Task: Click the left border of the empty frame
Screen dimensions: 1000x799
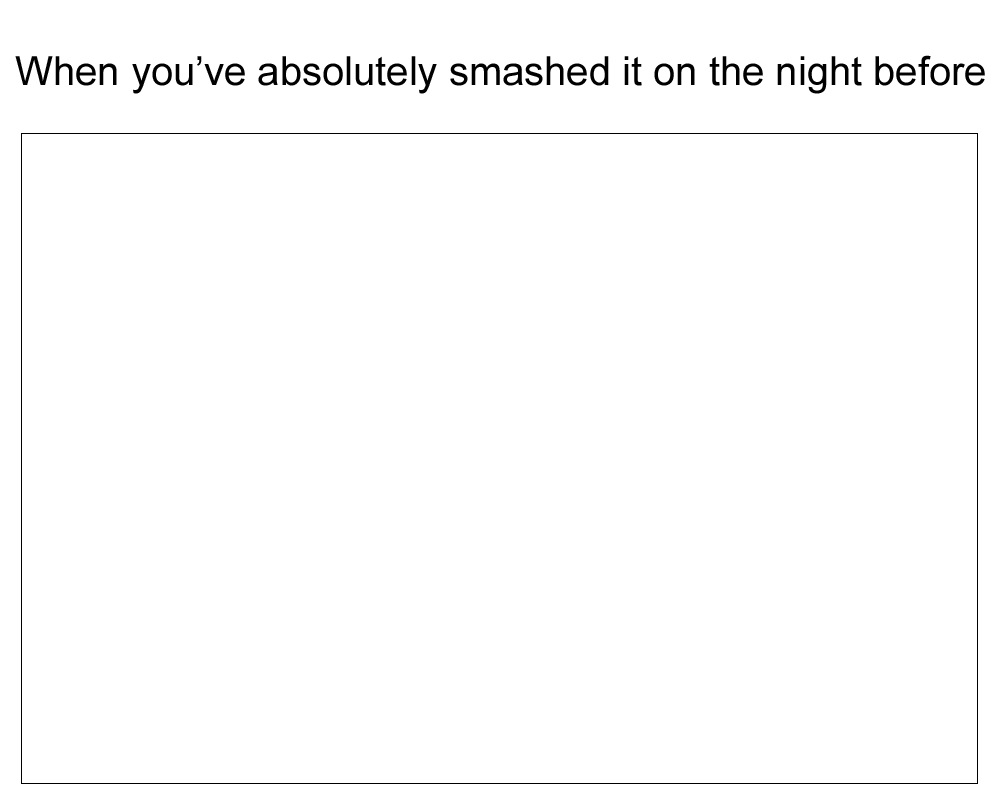Action: coord(22,458)
